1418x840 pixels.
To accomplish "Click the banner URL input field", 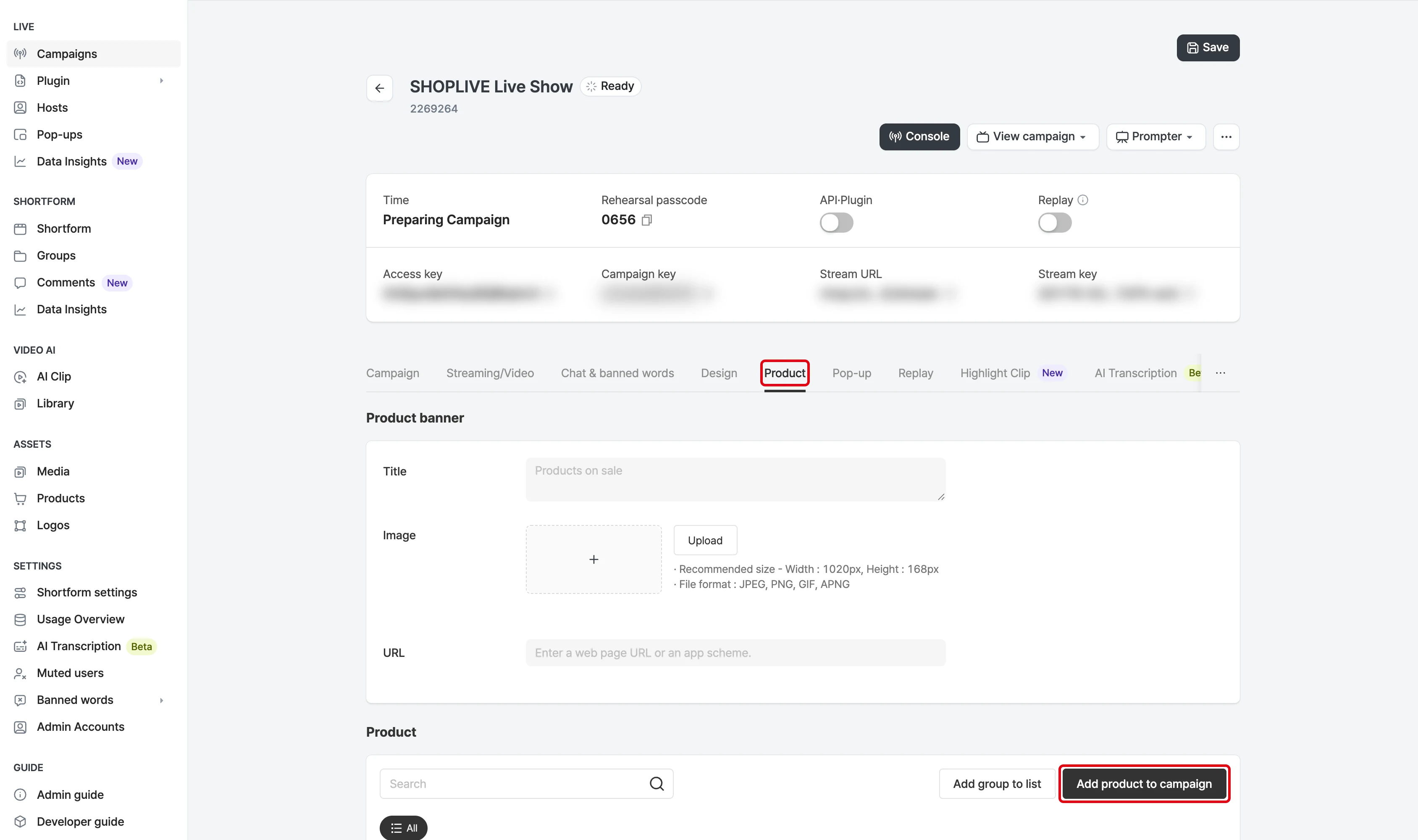I will (735, 653).
